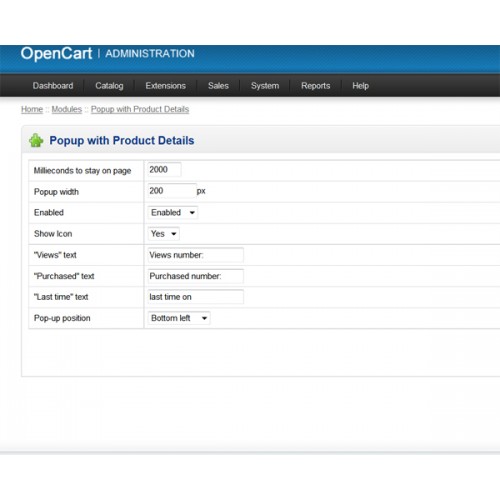Screen dimensions: 500x500
Task: Open the Show Icon Yes dropdown
Action: (x=163, y=234)
